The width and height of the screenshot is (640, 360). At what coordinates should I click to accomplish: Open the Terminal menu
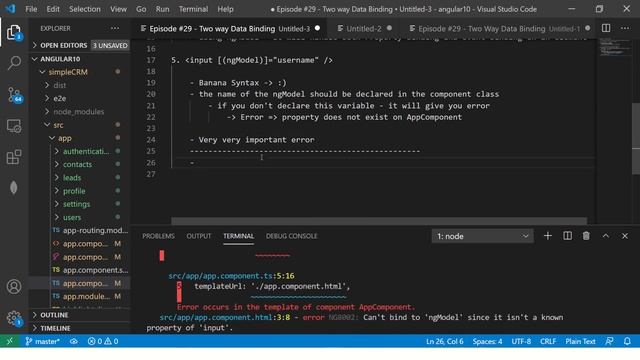(193, 9)
